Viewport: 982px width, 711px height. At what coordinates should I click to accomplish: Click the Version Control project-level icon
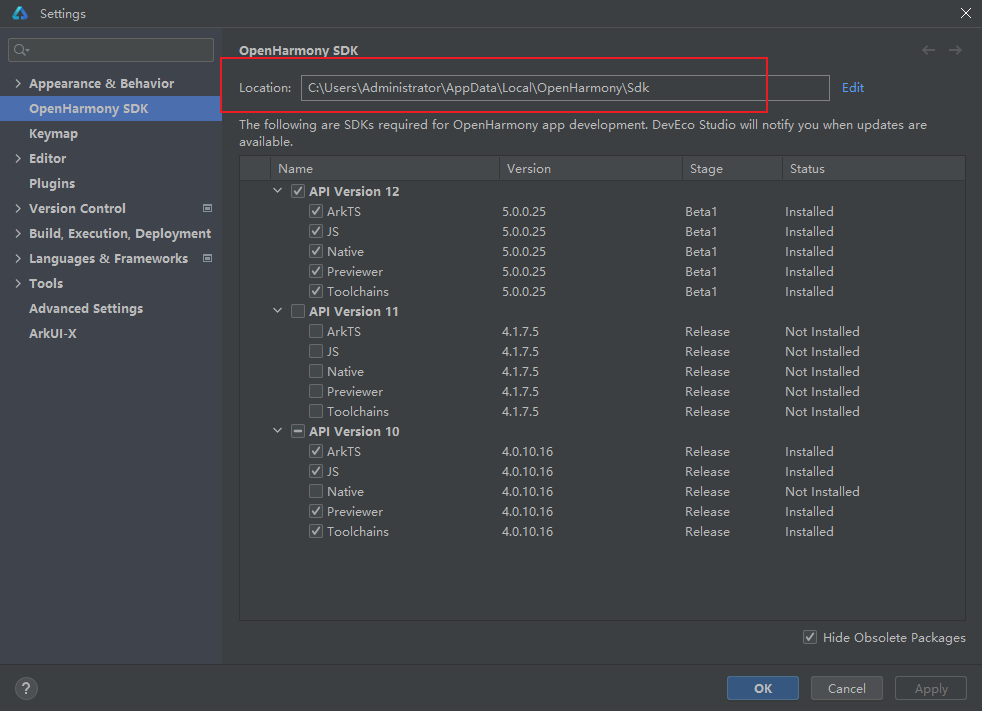click(207, 208)
